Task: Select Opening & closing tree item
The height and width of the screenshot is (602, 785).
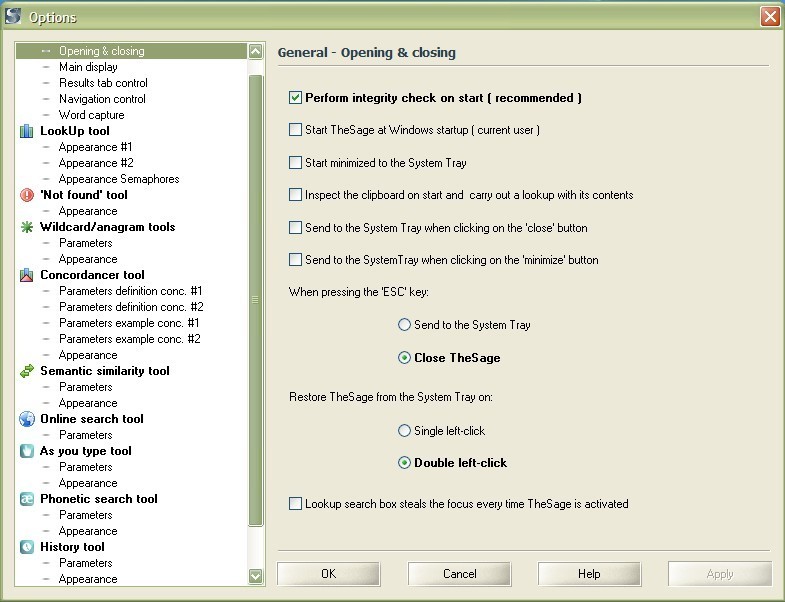Action: [x=102, y=51]
